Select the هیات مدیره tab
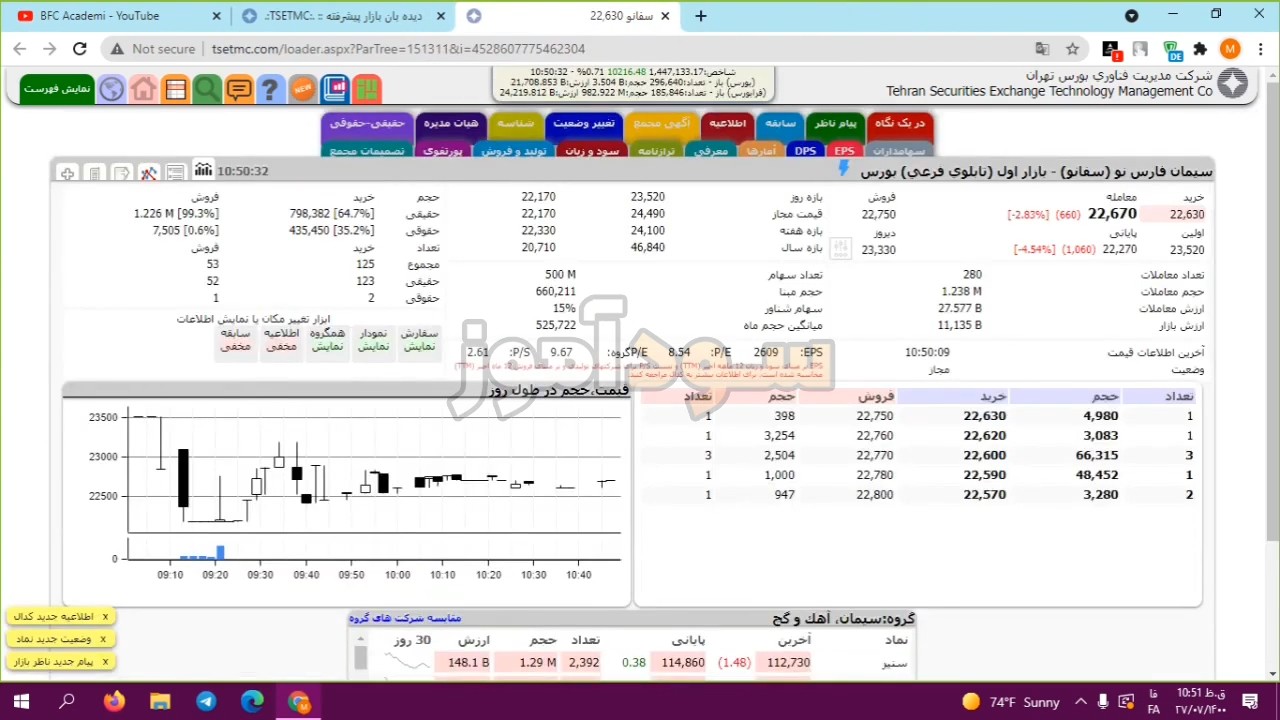Image resolution: width=1280 pixels, height=720 pixels. [x=450, y=123]
